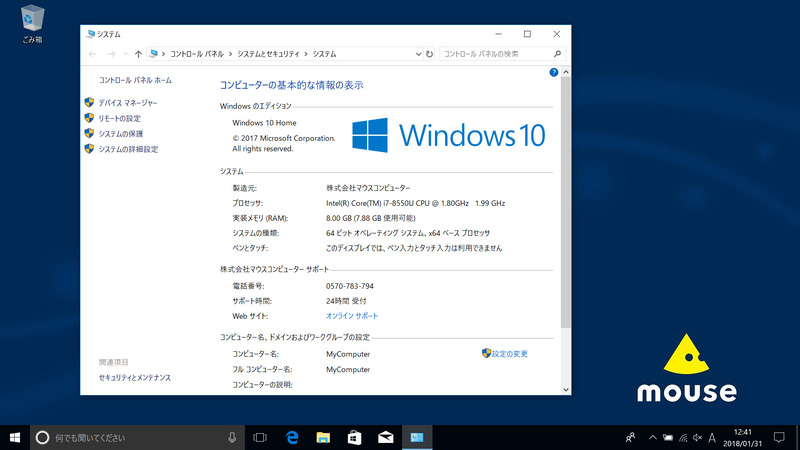Click the computer icon in address bar

(x=154, y=54)
